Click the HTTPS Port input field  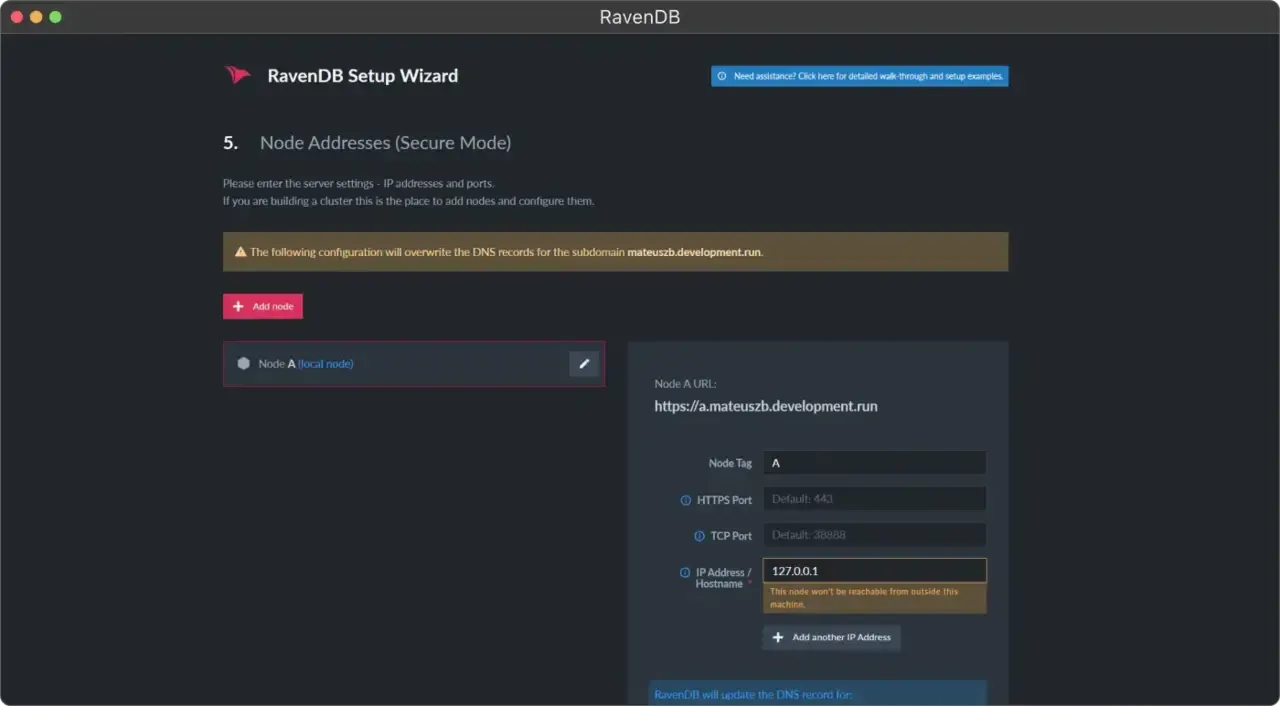pos(874,499)
